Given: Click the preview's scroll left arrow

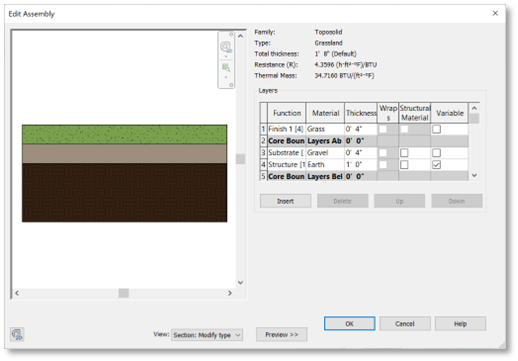Looking at the screenshot, I should (17, 293).
